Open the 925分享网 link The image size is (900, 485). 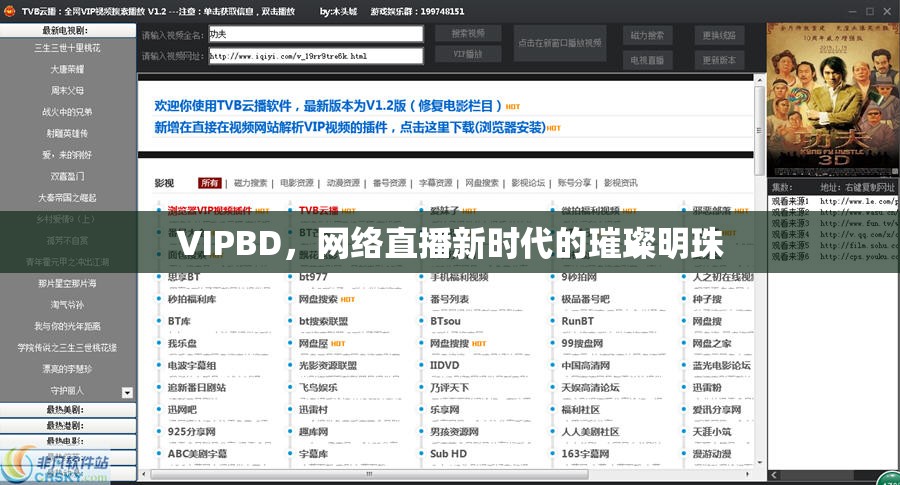point(192,432)
